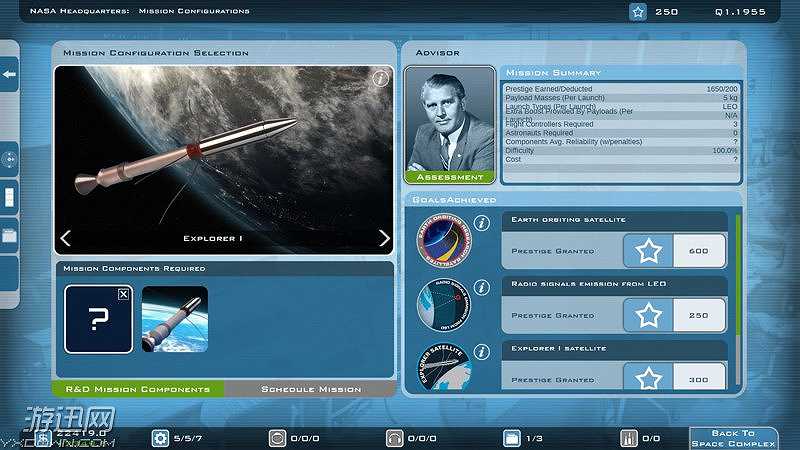
Task: Click the headset flight controllers icon
Action: [394, 438]
